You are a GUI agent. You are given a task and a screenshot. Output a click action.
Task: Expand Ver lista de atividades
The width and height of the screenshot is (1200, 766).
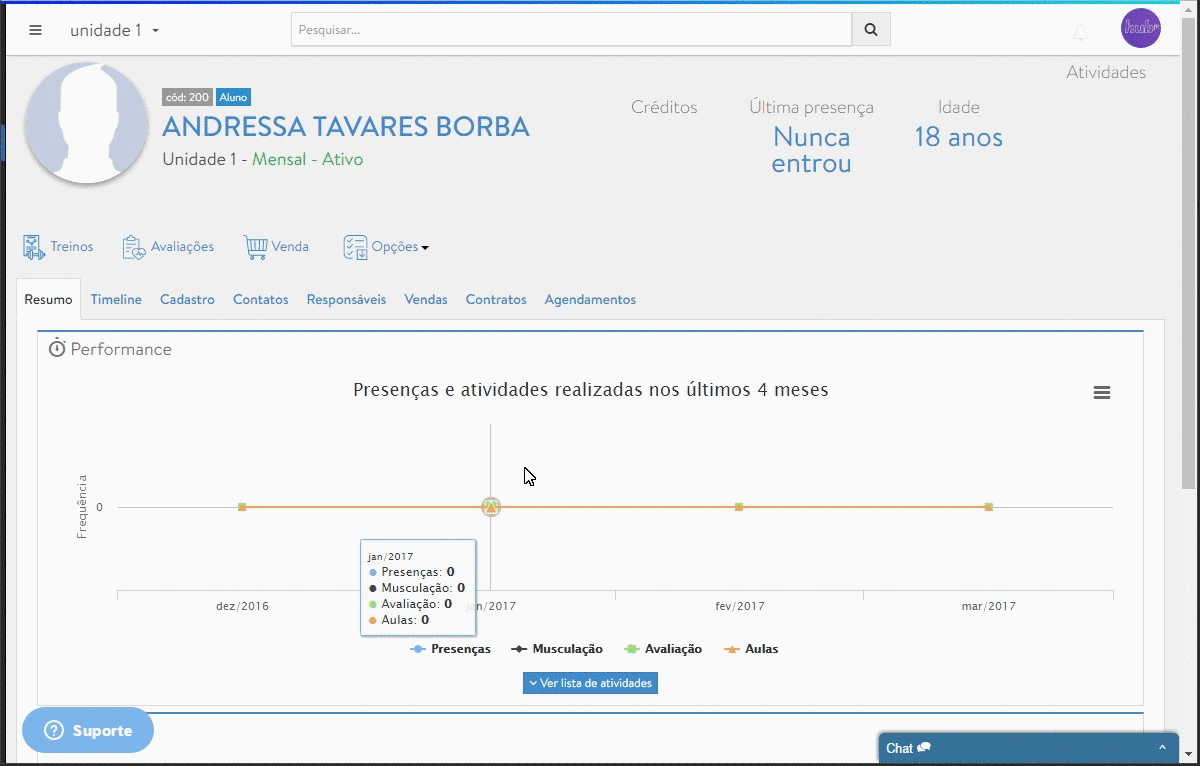[x=590, y=683]
